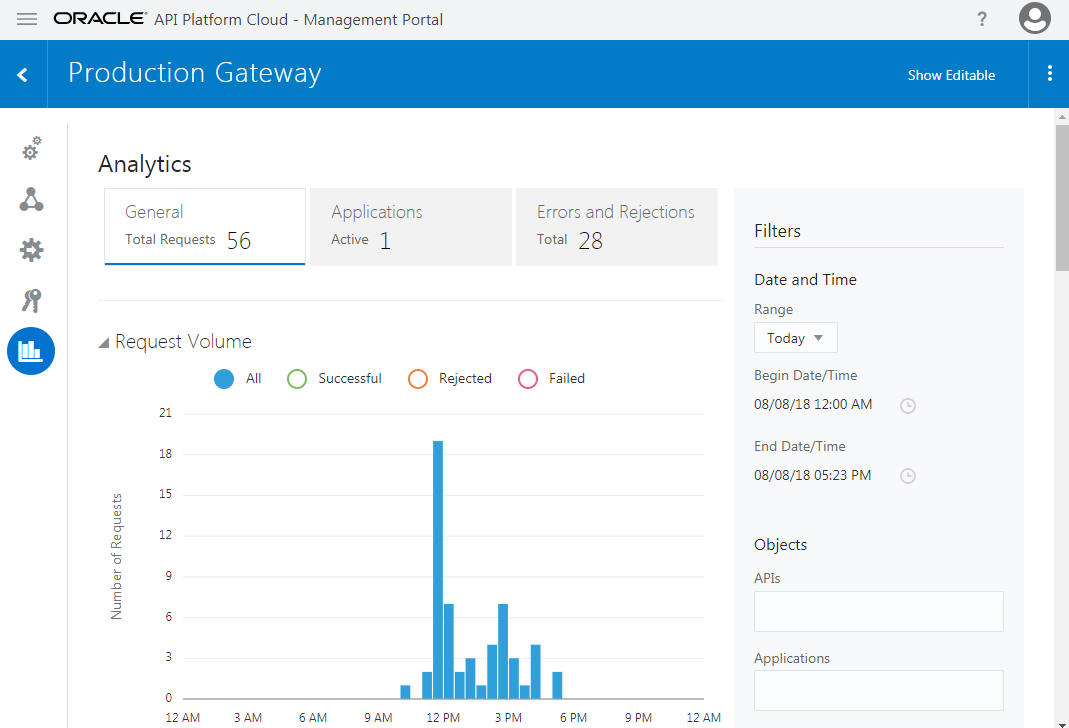Image resolution: width=1069 pixels, height=728 pixels.
Task: Click the Date and Time section label
Action: pyautogui.click(x=805, y=279)
